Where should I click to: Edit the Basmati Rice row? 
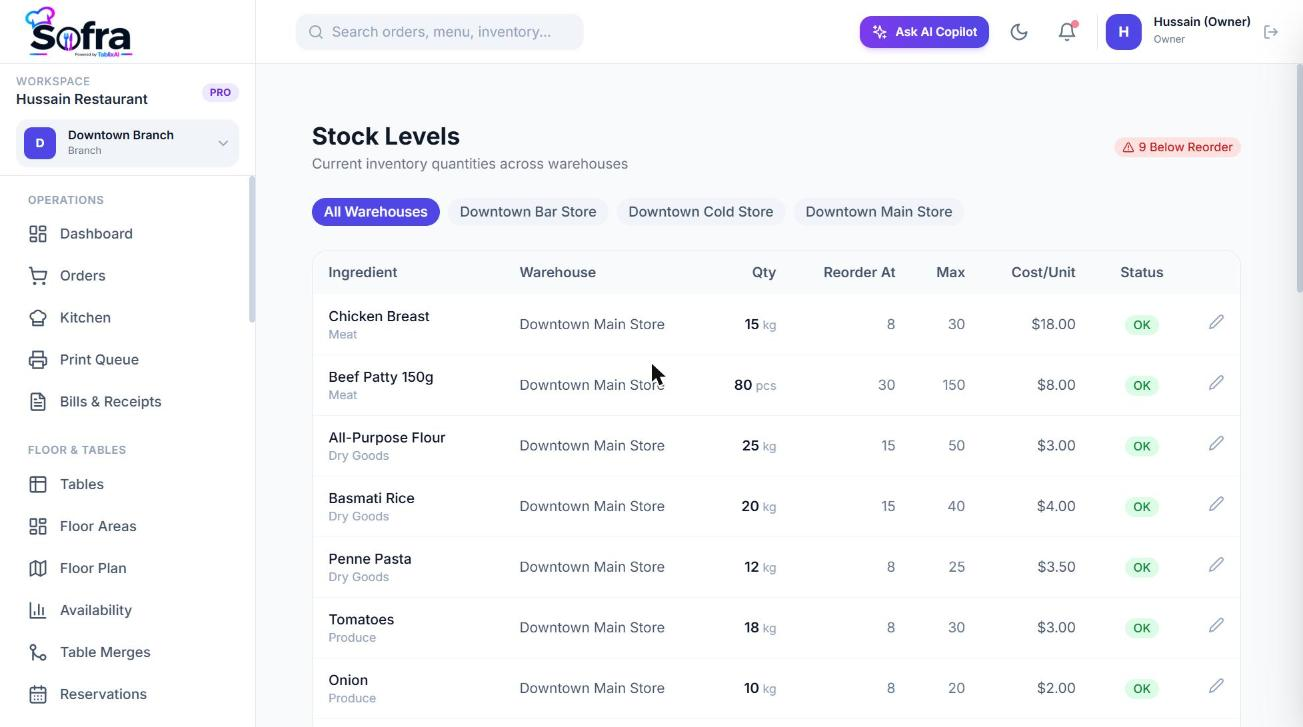click(x=1216, y=504)
